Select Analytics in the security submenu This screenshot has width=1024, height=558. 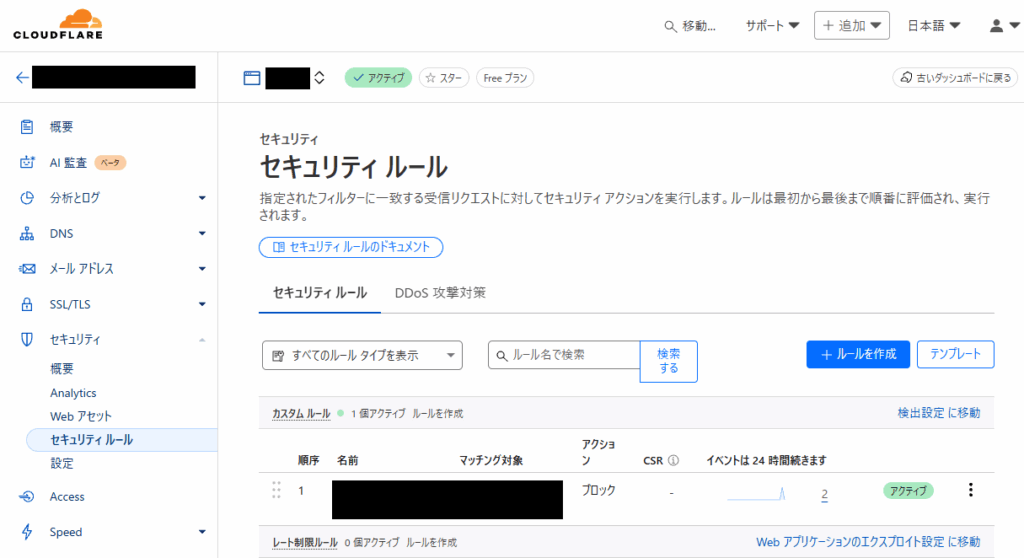tap(73, 393)
